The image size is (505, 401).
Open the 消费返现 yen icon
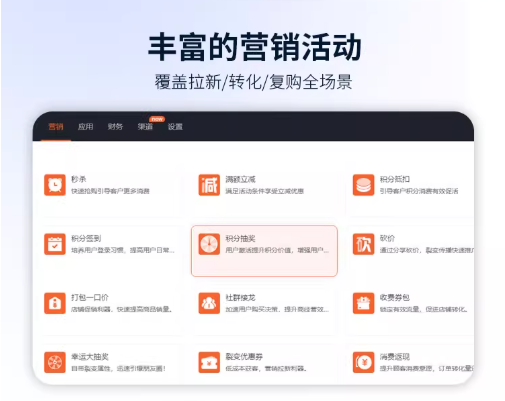pos(363,362)
